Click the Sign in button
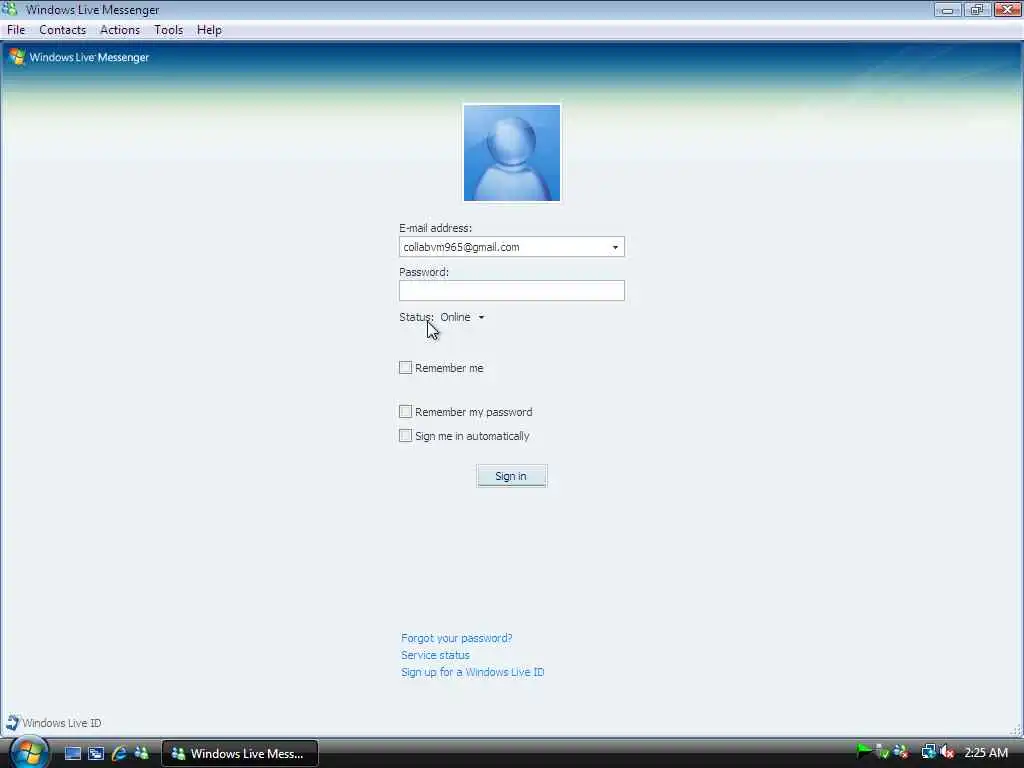 [x=511, y=476]
